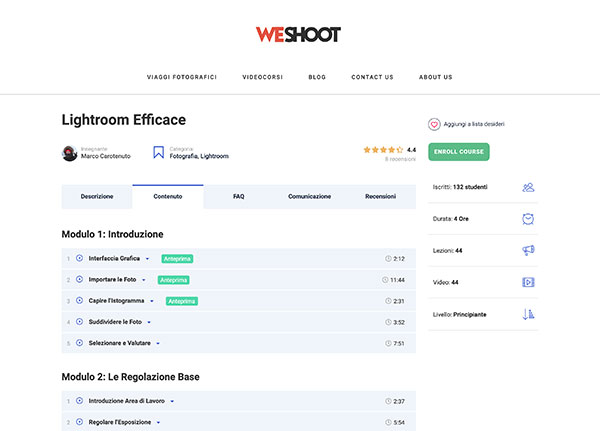Open the Selezionare e Valutare lesson title
The height and width of the screenshot is (431, 600).
click(119, 343)
